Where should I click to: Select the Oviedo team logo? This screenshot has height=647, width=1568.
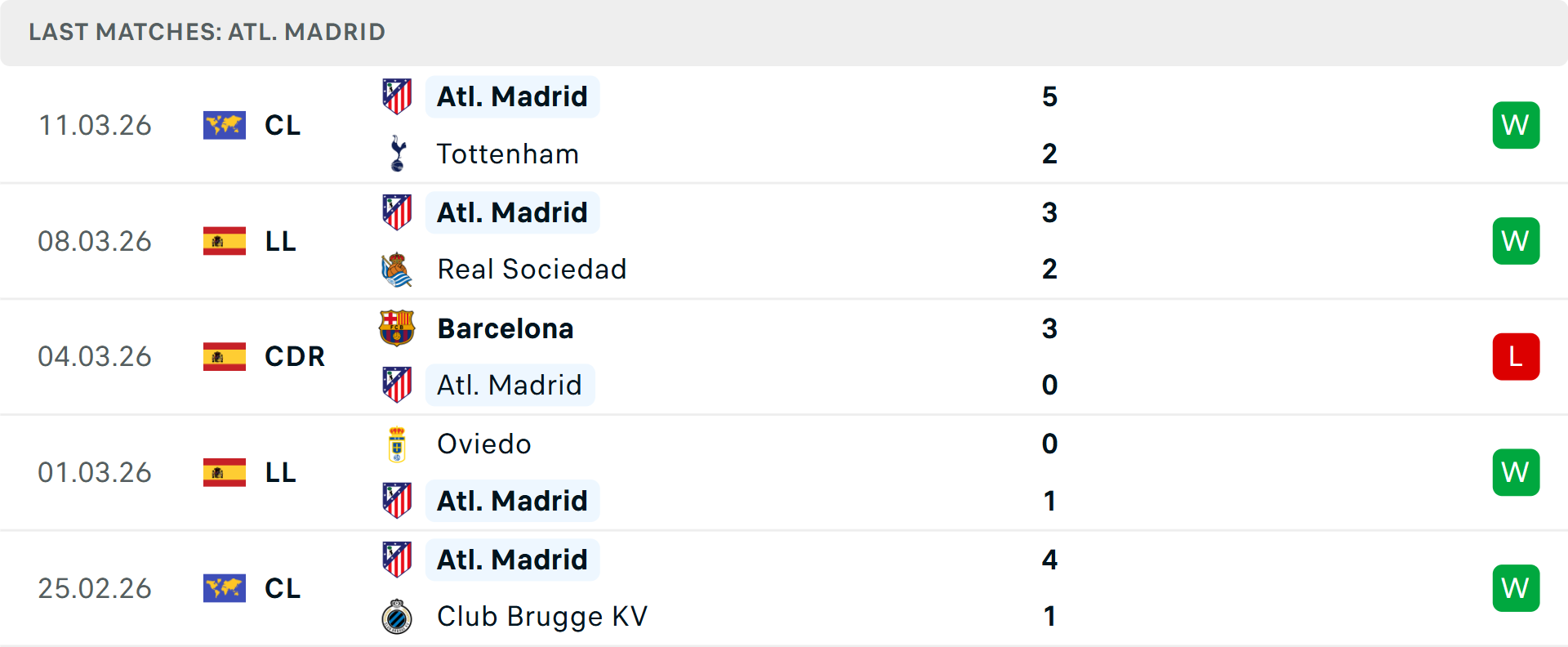(x=398, y=444)
